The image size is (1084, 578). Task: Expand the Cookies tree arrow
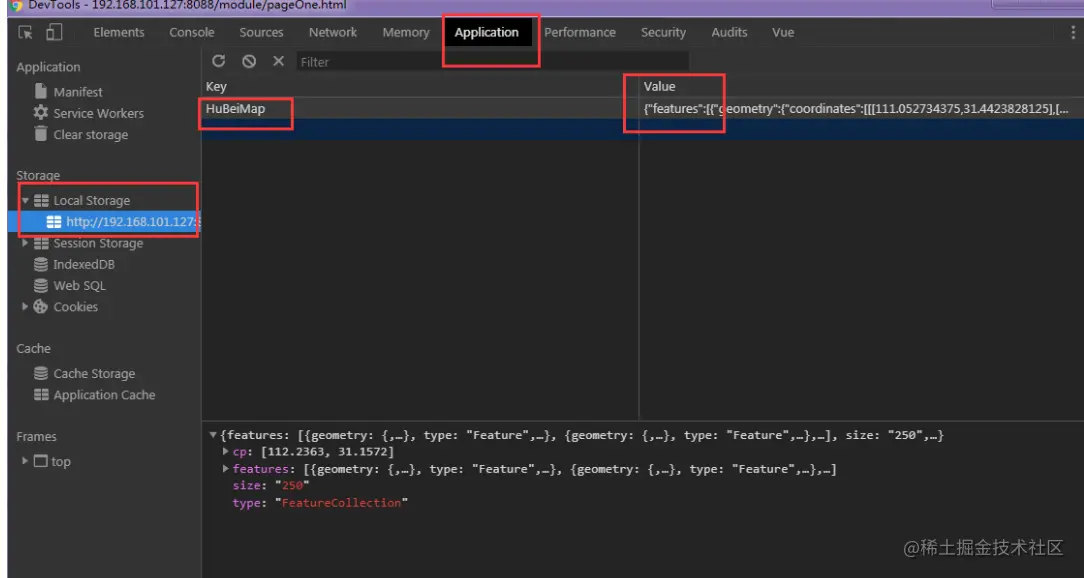point(25,306)
